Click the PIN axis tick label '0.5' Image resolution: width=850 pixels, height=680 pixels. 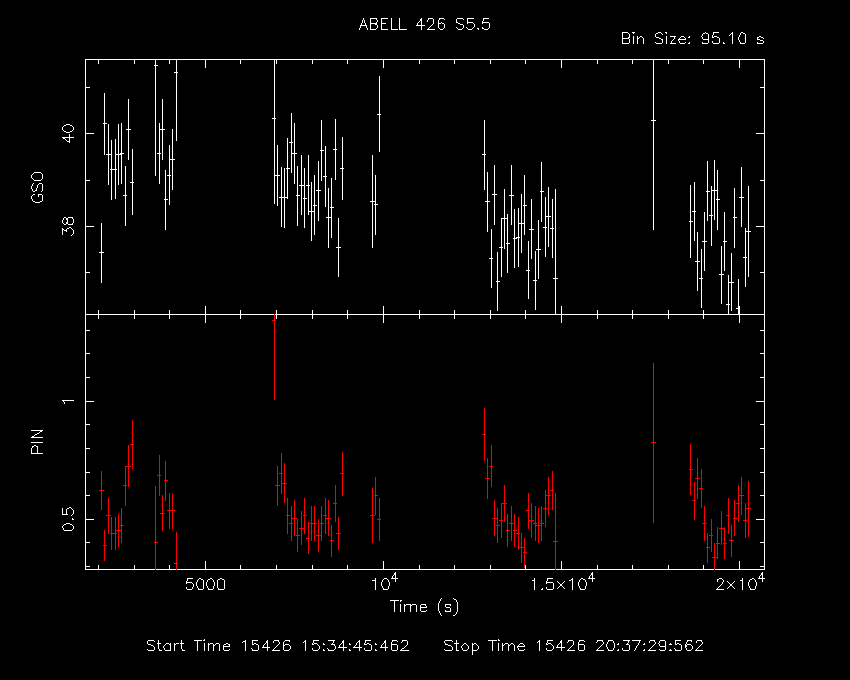click(68, 519)
